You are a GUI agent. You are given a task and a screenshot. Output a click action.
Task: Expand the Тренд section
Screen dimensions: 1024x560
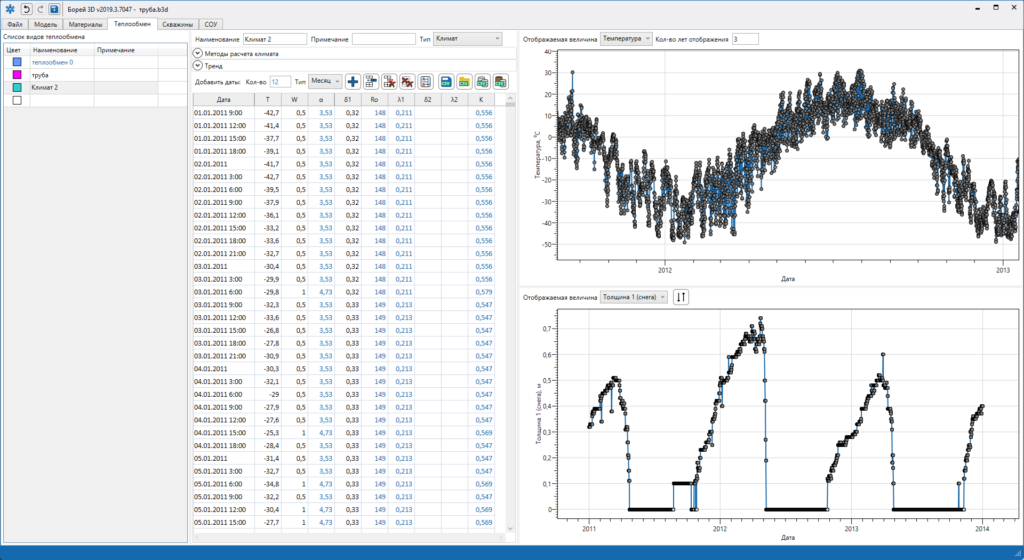click(x=197, y=65)
